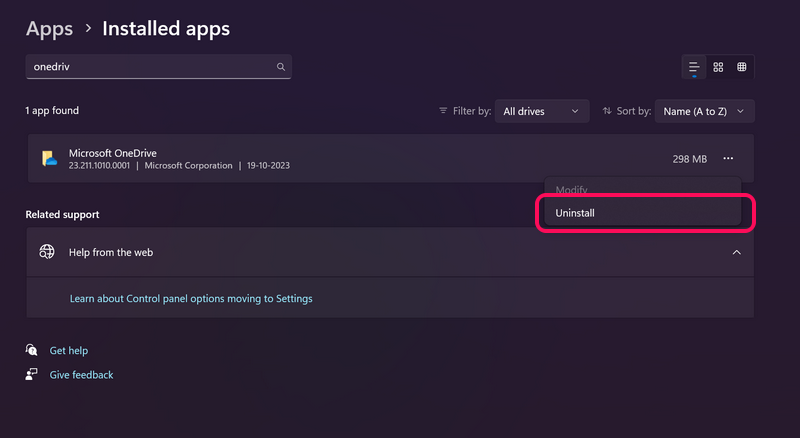Collapse the Help from the web section
Viewport: 800px width, 438px height.
pyautogui.click(x=737, y=252)
